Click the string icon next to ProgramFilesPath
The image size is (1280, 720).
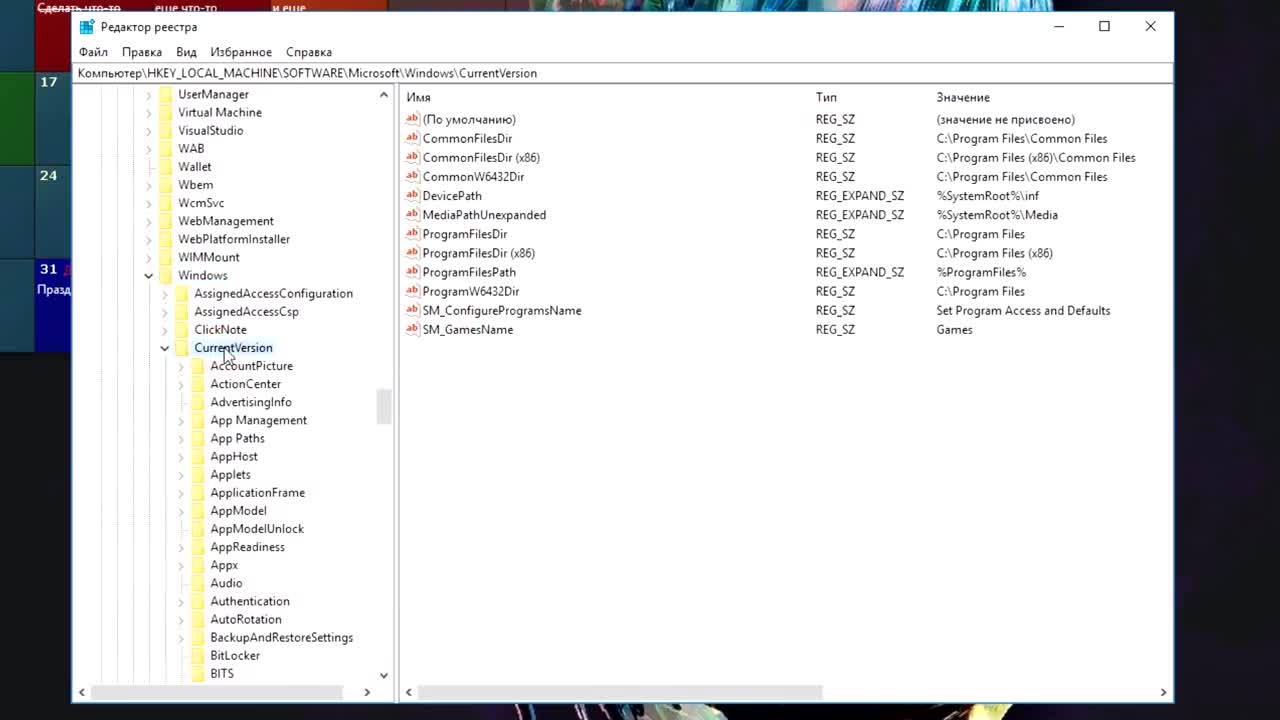coord(412,272)
